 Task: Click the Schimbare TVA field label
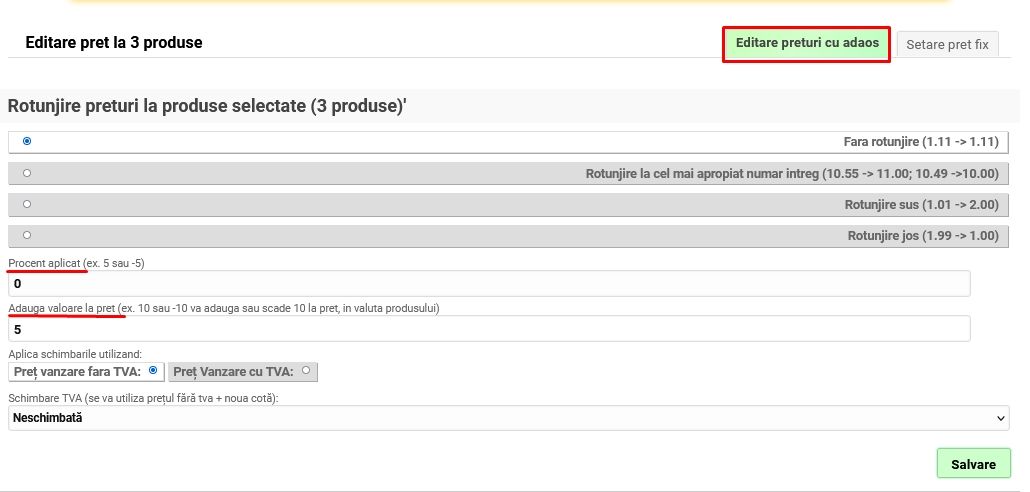tap(143, 398)
